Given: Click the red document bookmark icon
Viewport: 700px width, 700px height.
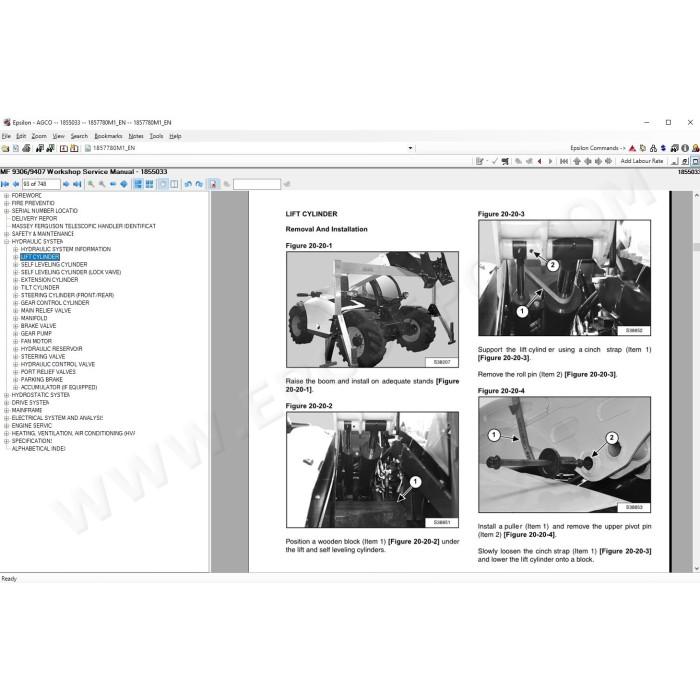Looking at the screenshot, I should click(213, 184).
